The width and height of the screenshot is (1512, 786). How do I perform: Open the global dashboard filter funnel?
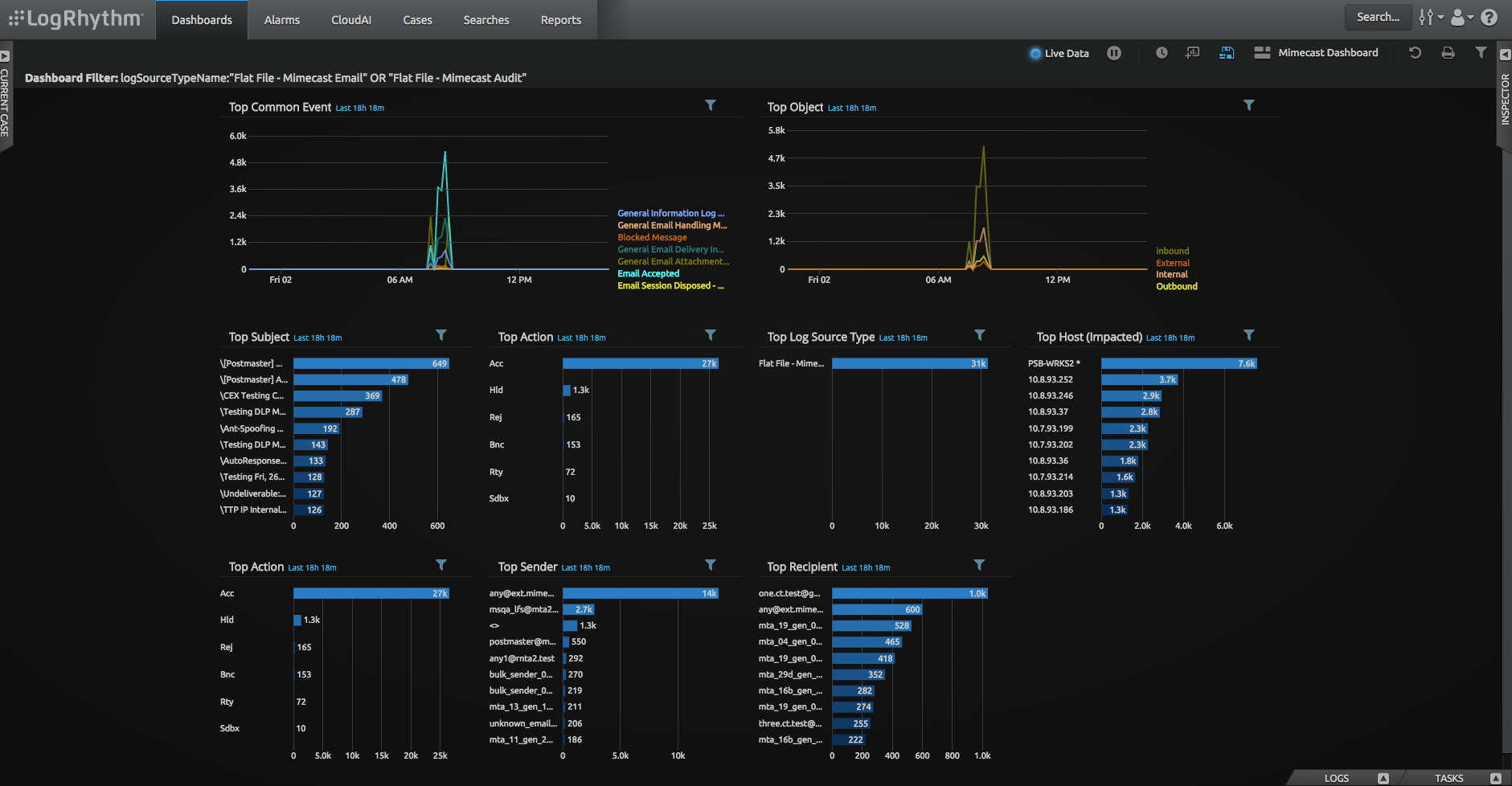point(1481,53)
